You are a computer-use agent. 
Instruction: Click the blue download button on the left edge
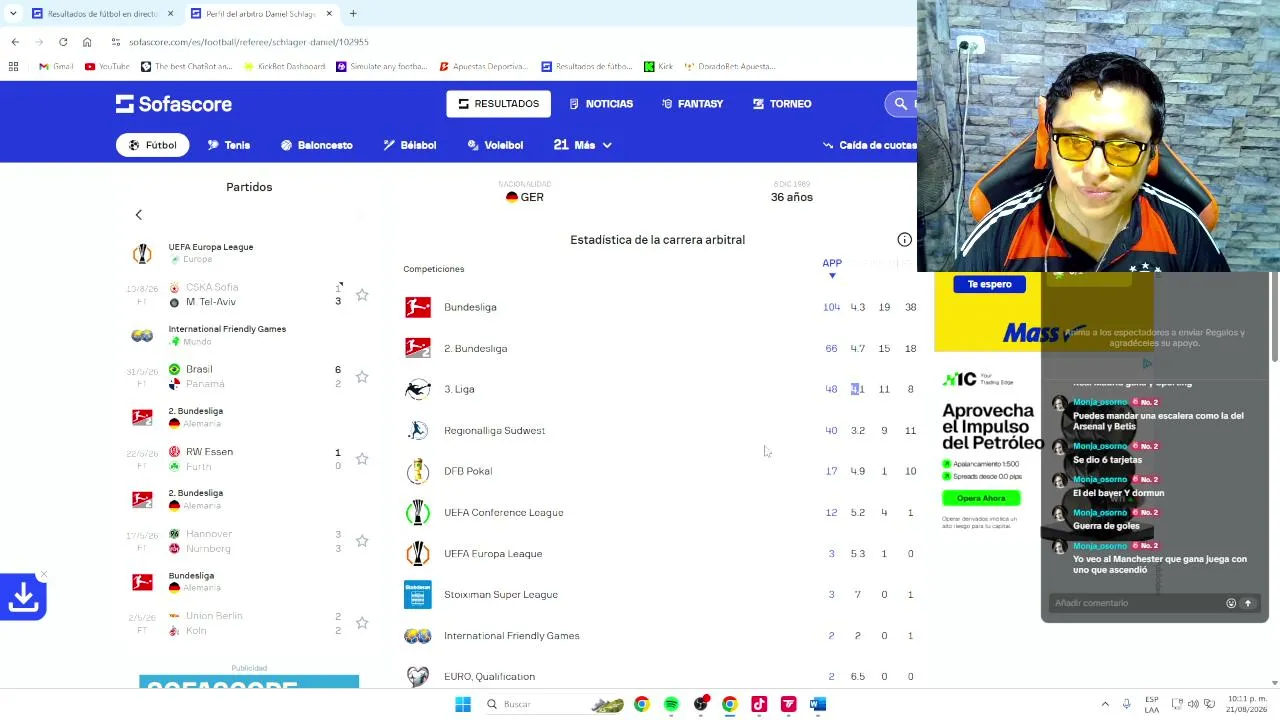click(x=23, y=597)
